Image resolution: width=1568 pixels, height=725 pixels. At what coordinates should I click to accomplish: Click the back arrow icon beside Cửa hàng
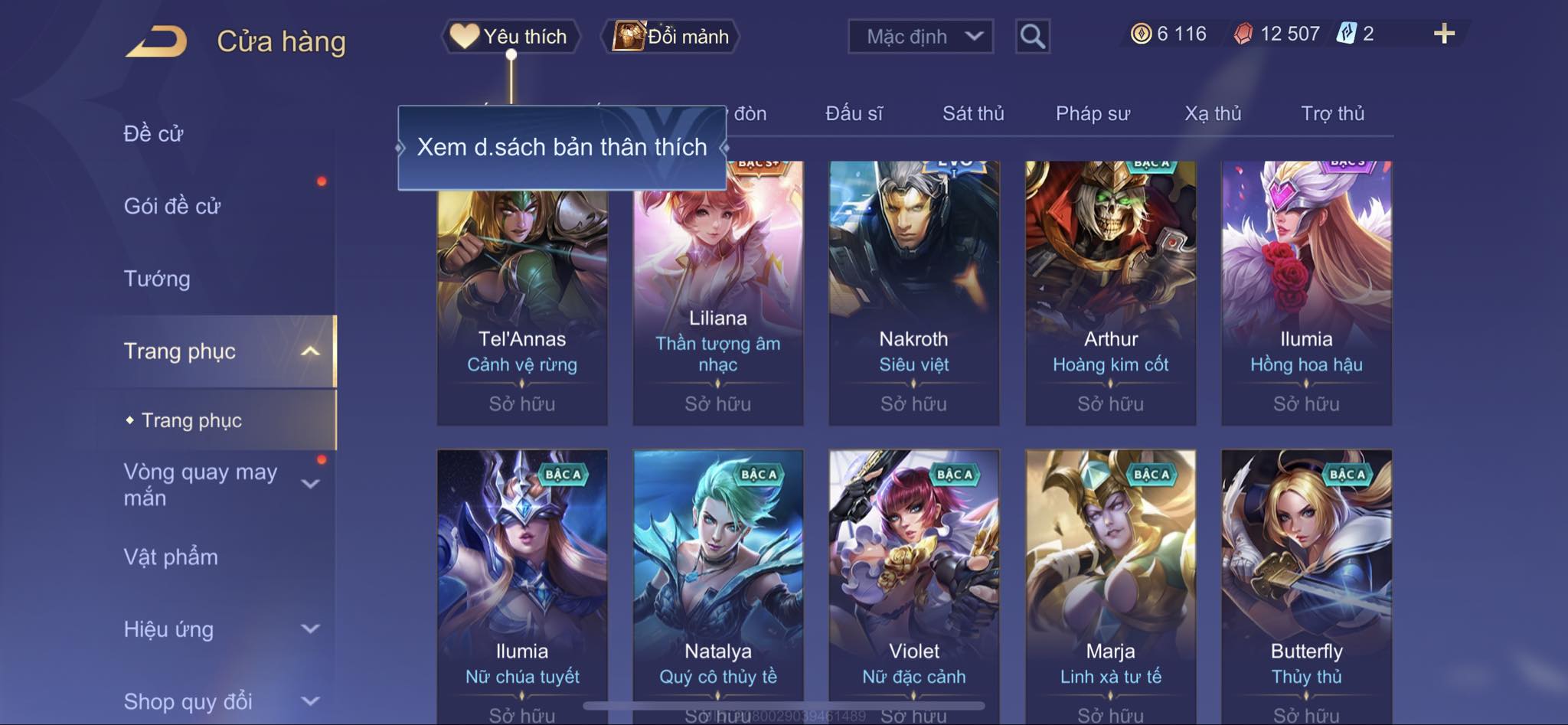click(157, 41)
